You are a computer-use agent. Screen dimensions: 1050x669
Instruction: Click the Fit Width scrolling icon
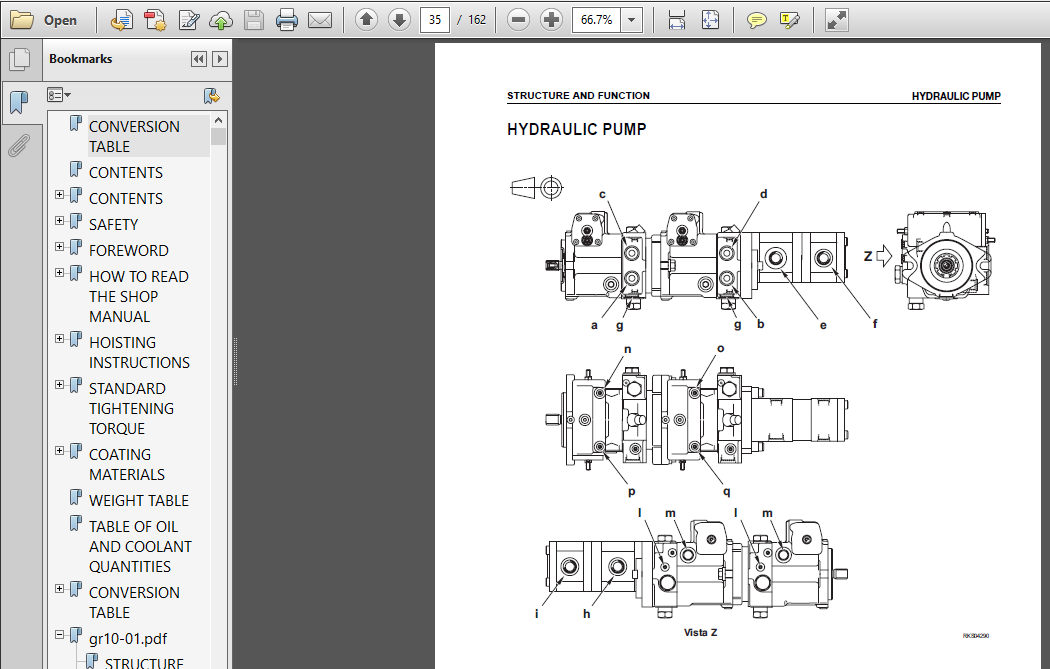tap(677, 20)
